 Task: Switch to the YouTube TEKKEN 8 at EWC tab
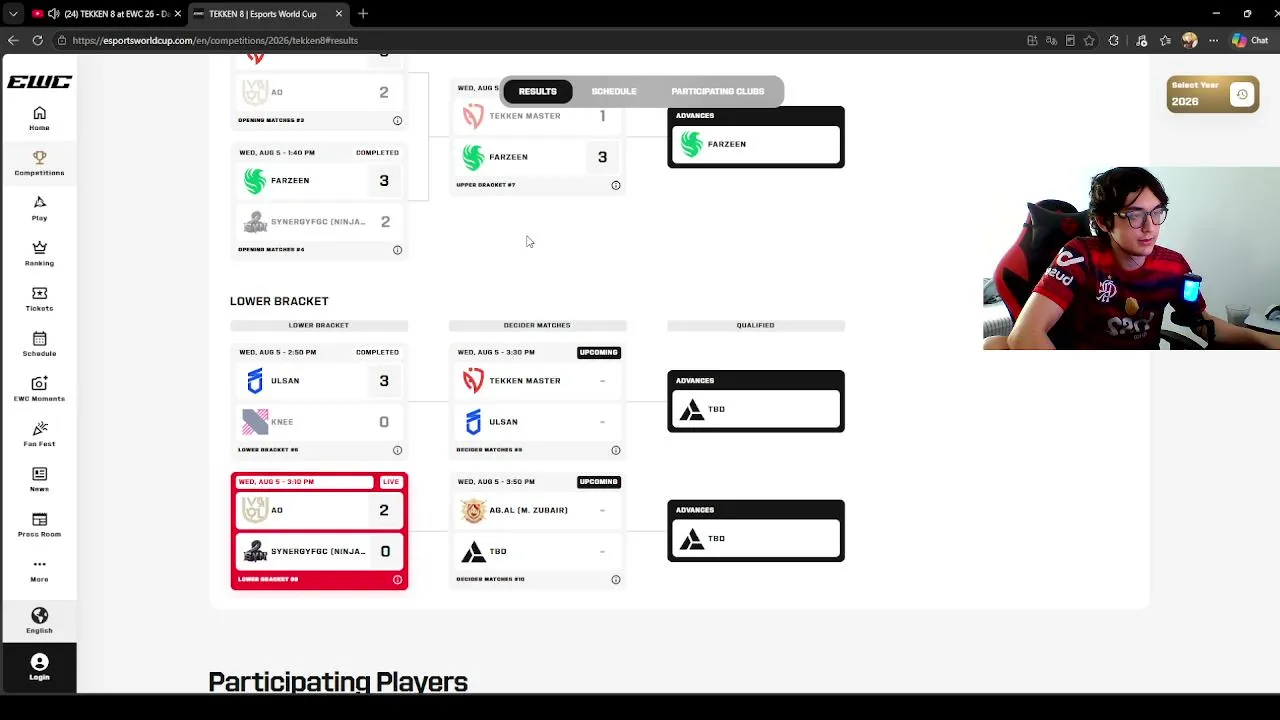coord(105,14)
